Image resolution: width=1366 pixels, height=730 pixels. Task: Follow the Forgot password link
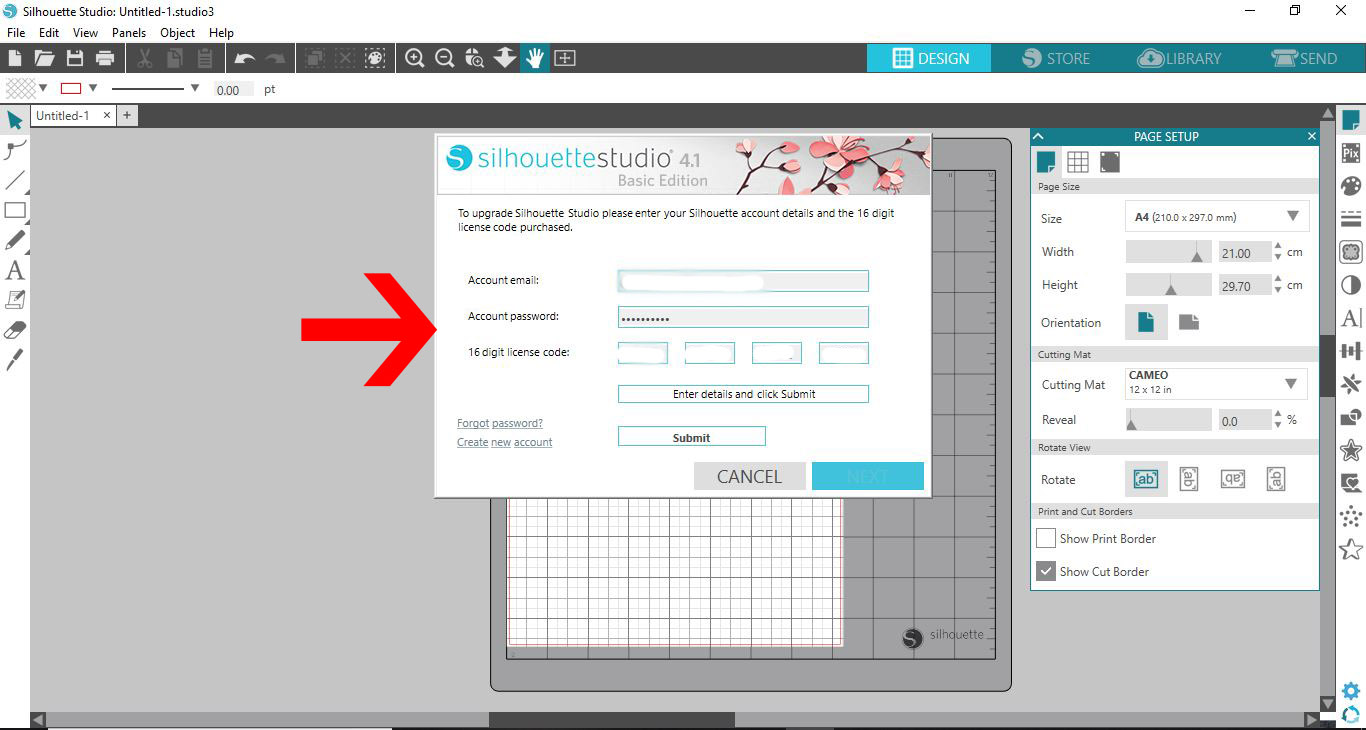point(500,423)
